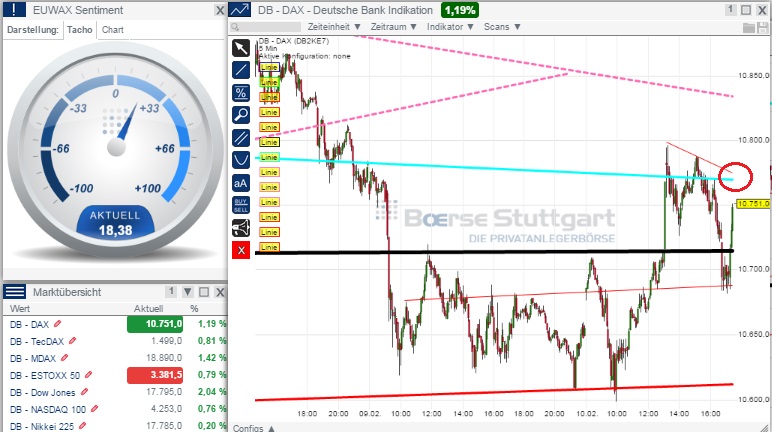
Task: Open DB - ESTOXX 50 row
Action: [x=45, y=375]
